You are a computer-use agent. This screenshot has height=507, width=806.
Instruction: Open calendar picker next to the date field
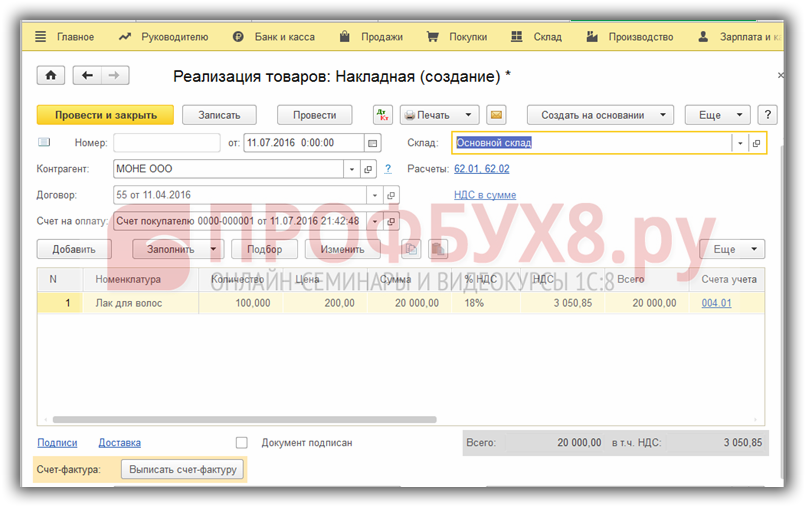click(x=373, y=143)
